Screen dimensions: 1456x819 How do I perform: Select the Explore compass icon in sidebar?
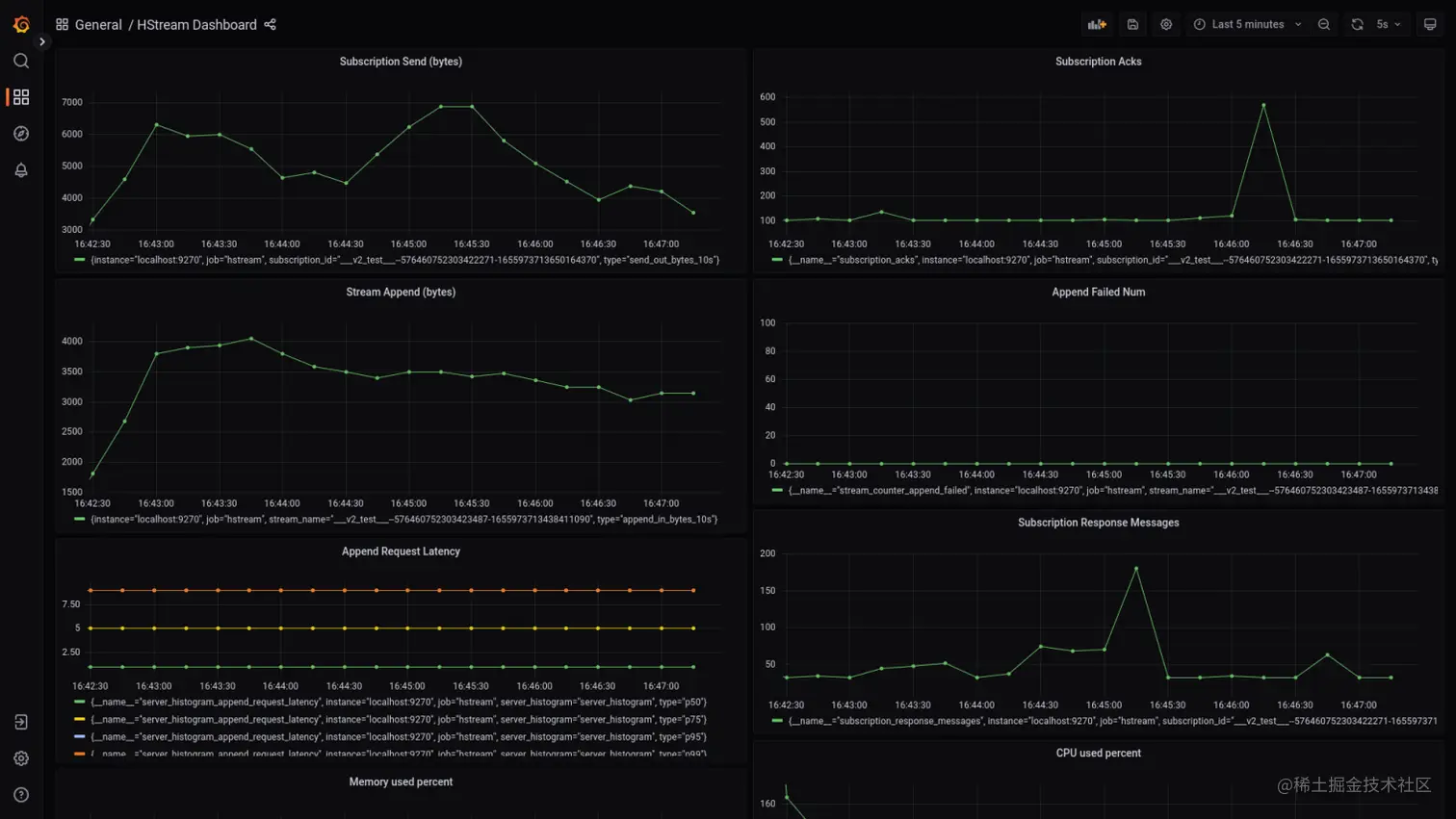coord(21,133)
